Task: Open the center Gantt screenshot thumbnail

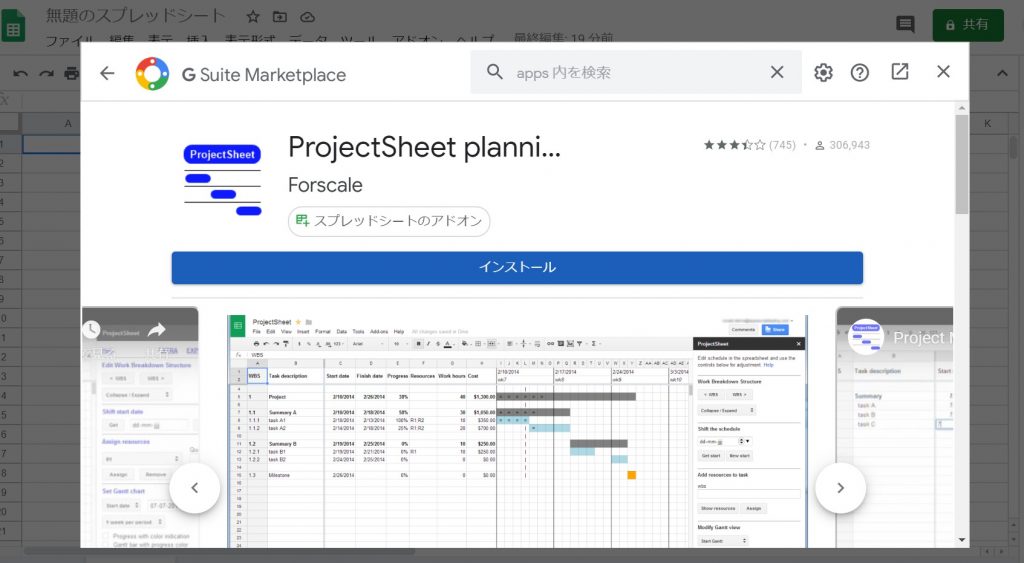Action: pyautogui.click(x=517, y=431)
